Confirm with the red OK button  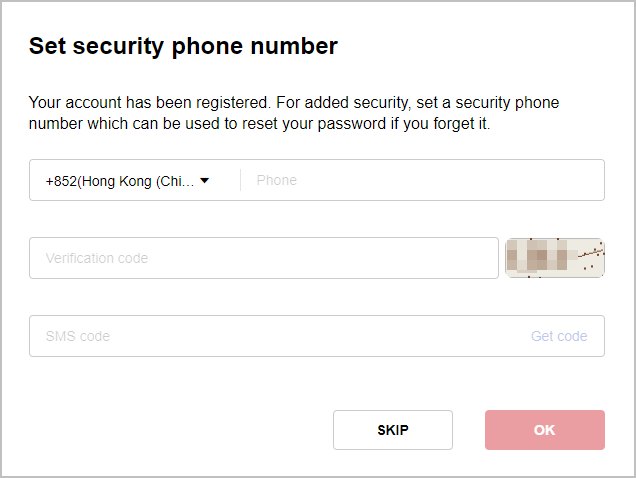click(545, 430)
